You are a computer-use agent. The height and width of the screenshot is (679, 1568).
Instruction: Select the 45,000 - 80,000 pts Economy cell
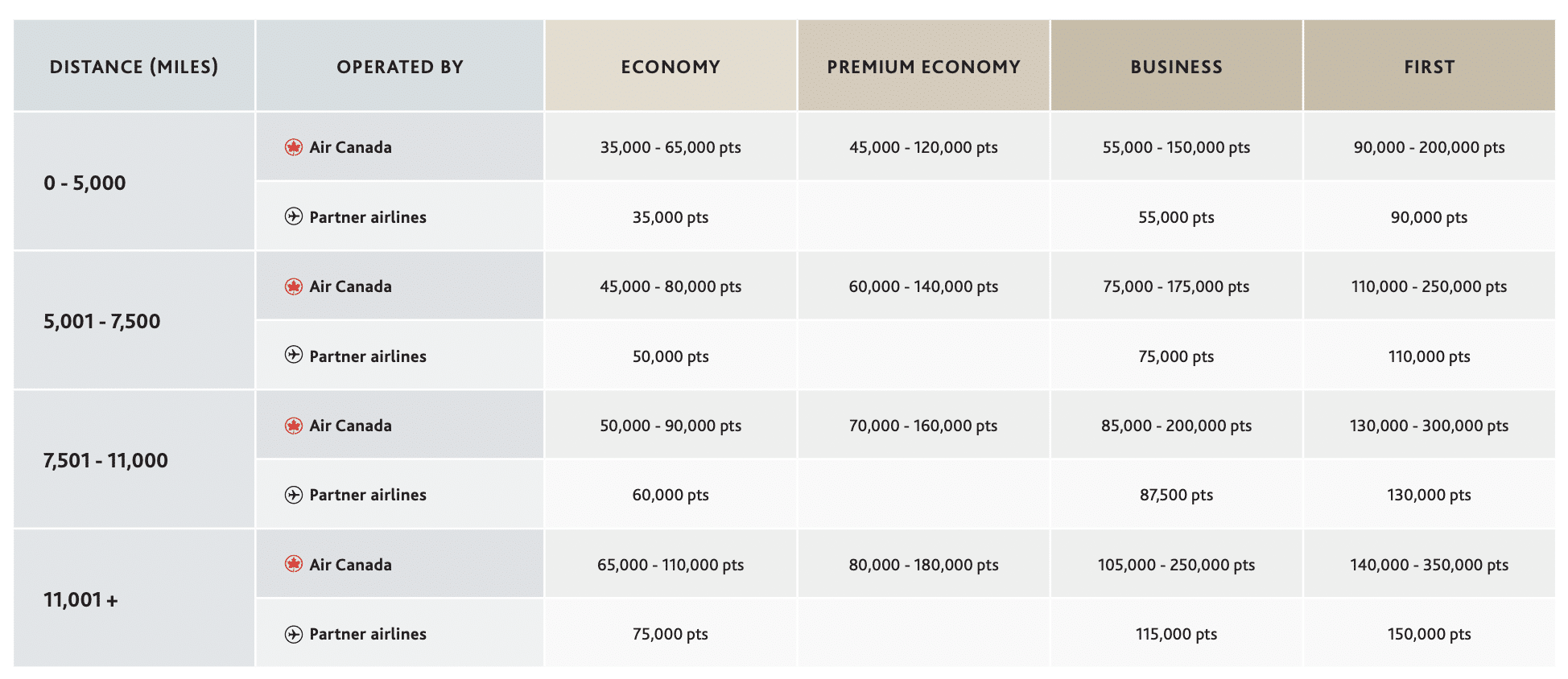(x=671, y=286)
